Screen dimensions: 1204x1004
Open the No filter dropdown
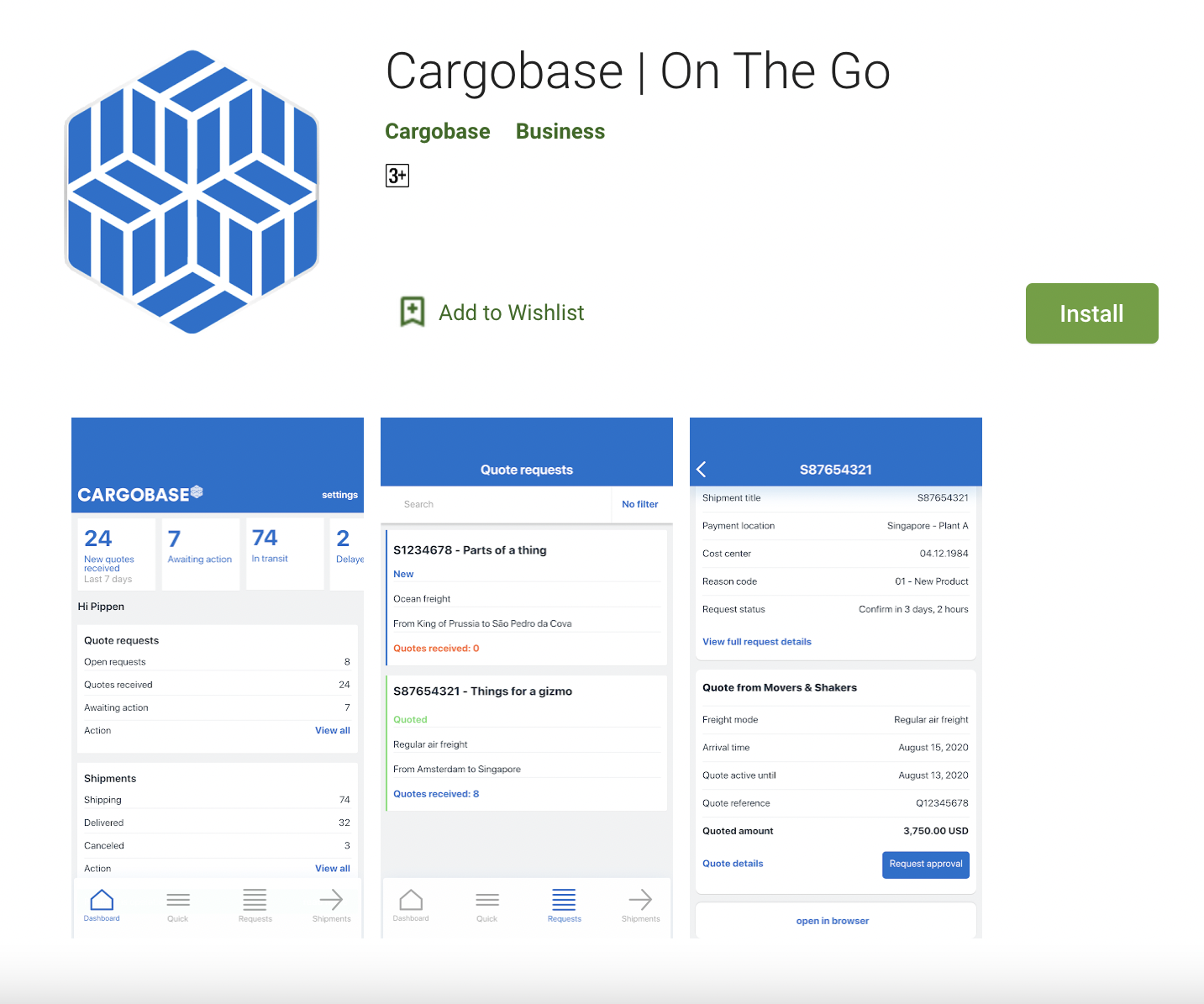click(639, 504)
